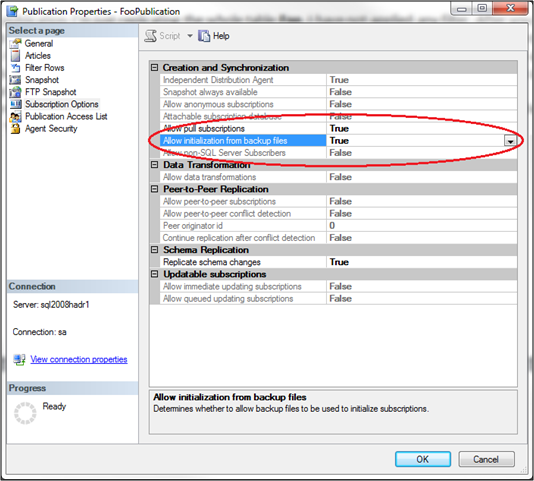This screenshot has height=481, width=534.
Task: Click the FTP Snapshot page icon
Action: 15,92
